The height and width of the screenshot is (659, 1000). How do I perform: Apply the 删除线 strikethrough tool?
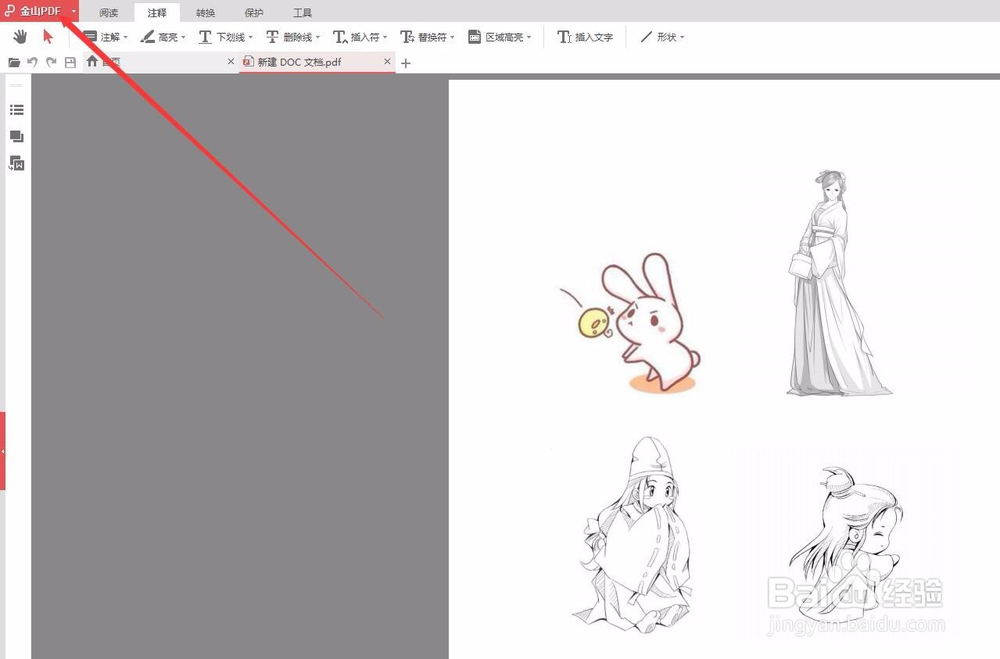pyautogui.click(x=289, y=37)
